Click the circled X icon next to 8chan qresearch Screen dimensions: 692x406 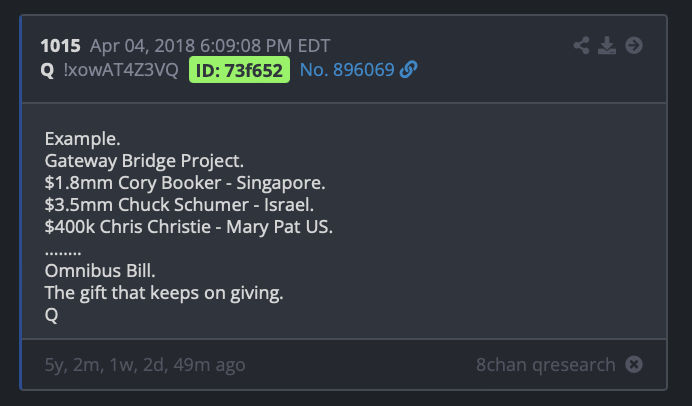[x=634, y=365]
